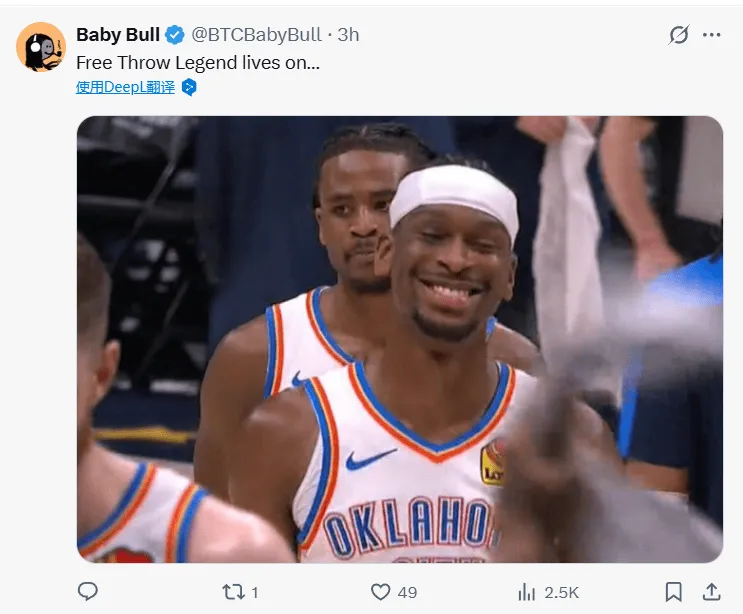Click the 3h post timestamp
The width and height of the screenshot is (743, 614).
pos(348,35)
